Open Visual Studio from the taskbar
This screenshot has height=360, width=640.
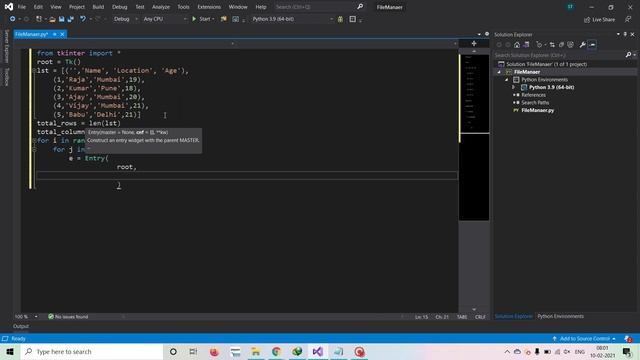pos(318,352)
